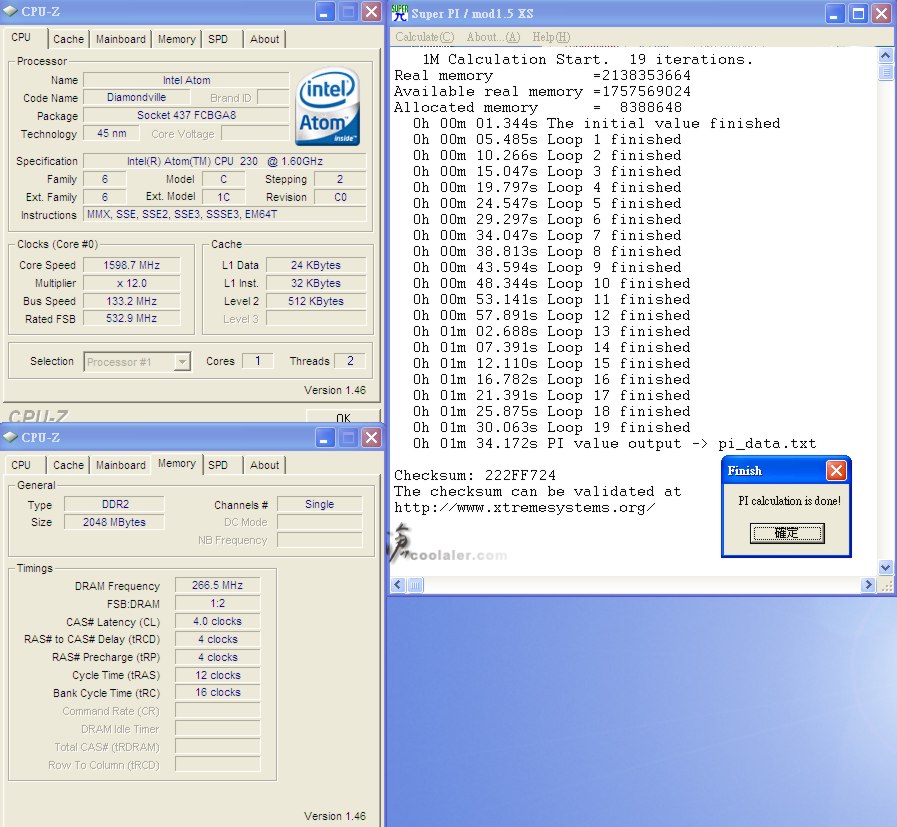Select Memory tab in bottom CPU-Z window
Image resolution: width=897 pixels, height=827 pixels.
coord(177,464)
